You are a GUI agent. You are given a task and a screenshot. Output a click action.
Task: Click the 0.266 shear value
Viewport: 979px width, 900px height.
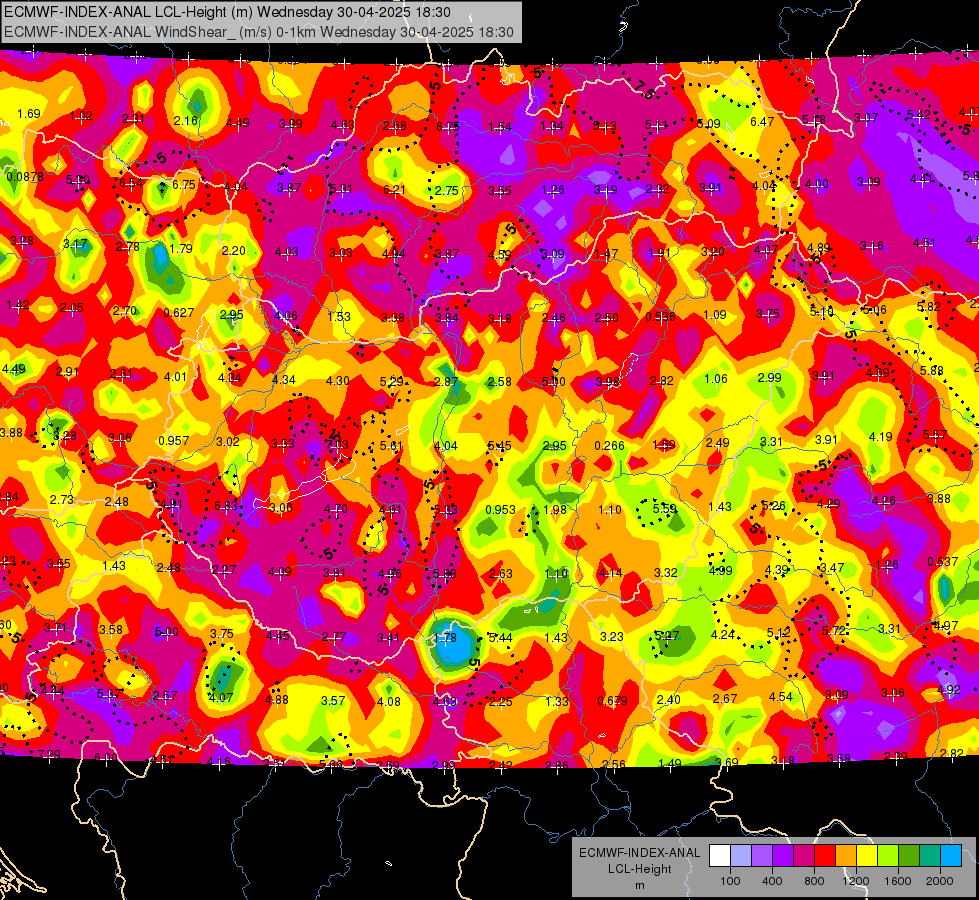tap(609, 445)
